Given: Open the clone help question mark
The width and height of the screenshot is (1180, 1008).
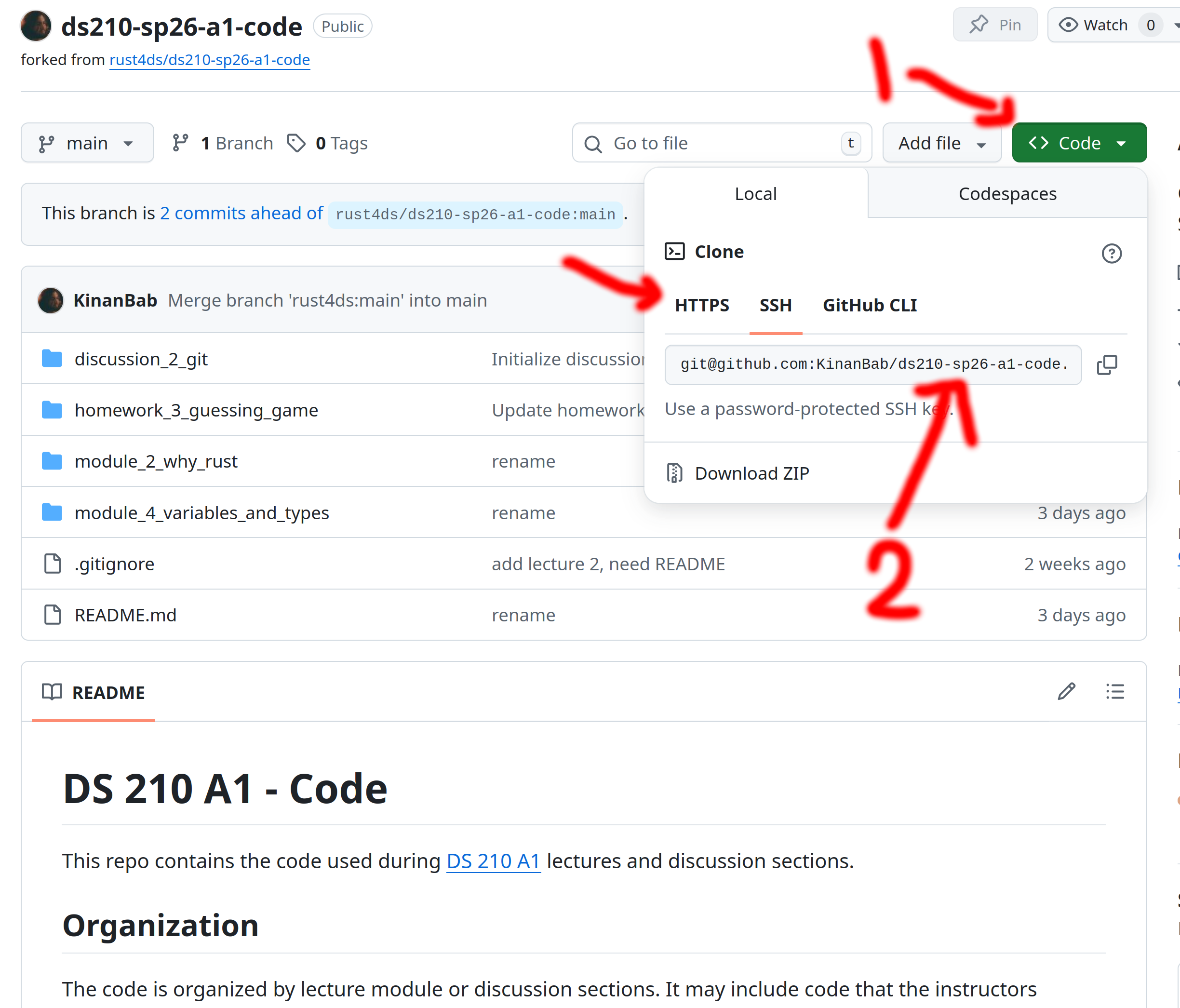Looking at the screenshot, I should click(1112, 254).
